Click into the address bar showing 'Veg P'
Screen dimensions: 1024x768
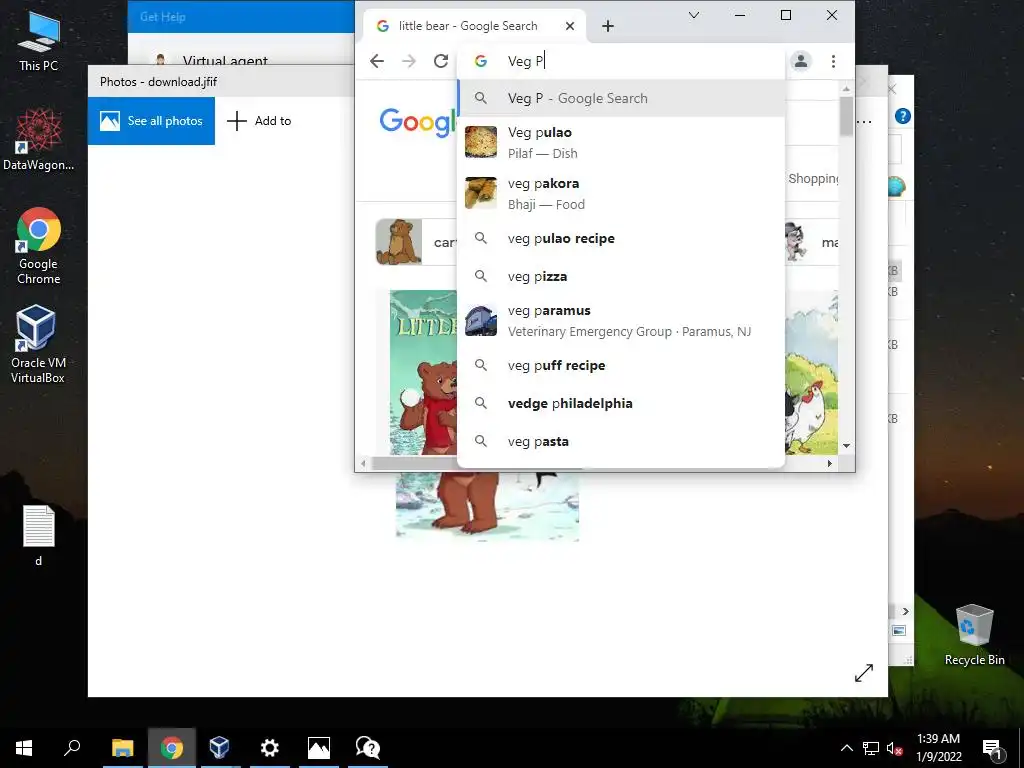point(620,61)
